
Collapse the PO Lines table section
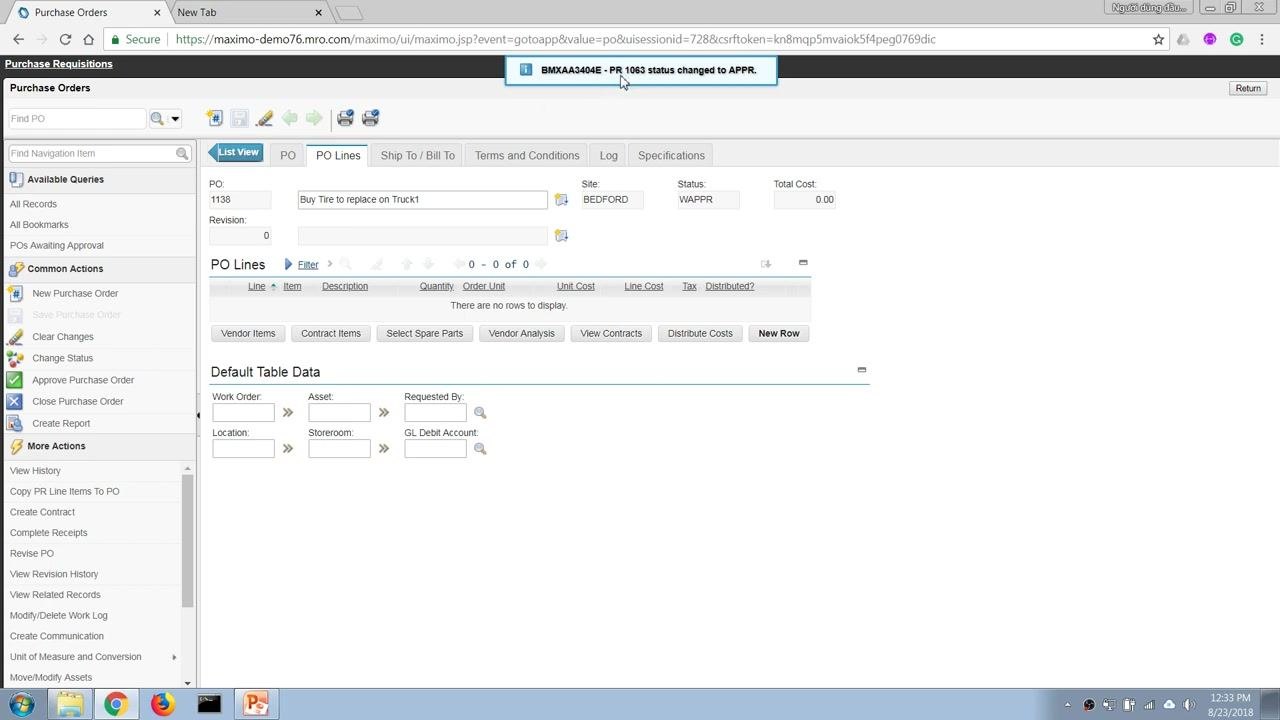803,263
